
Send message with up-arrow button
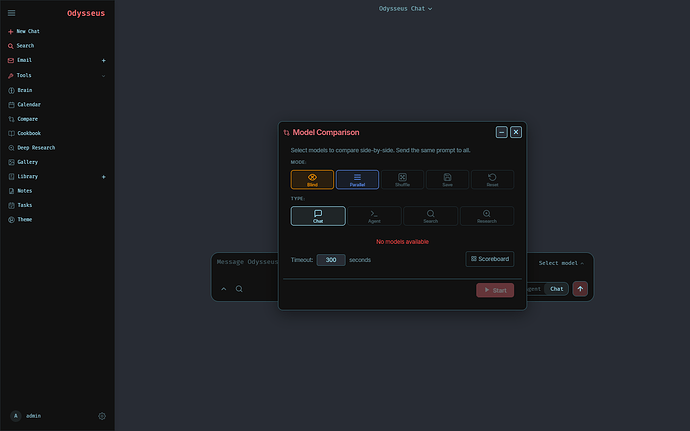tap(580, 289)
